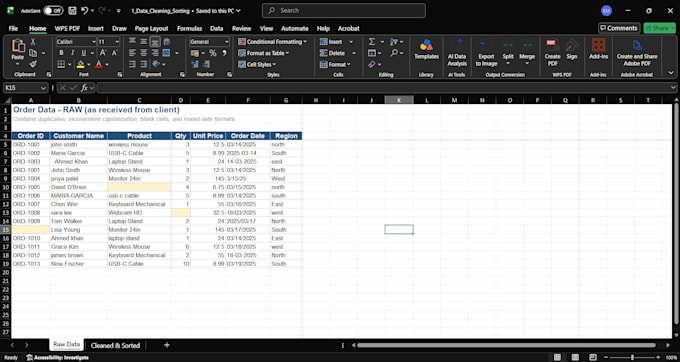Click the Increase Indent icon

click(x=144, y=64)
